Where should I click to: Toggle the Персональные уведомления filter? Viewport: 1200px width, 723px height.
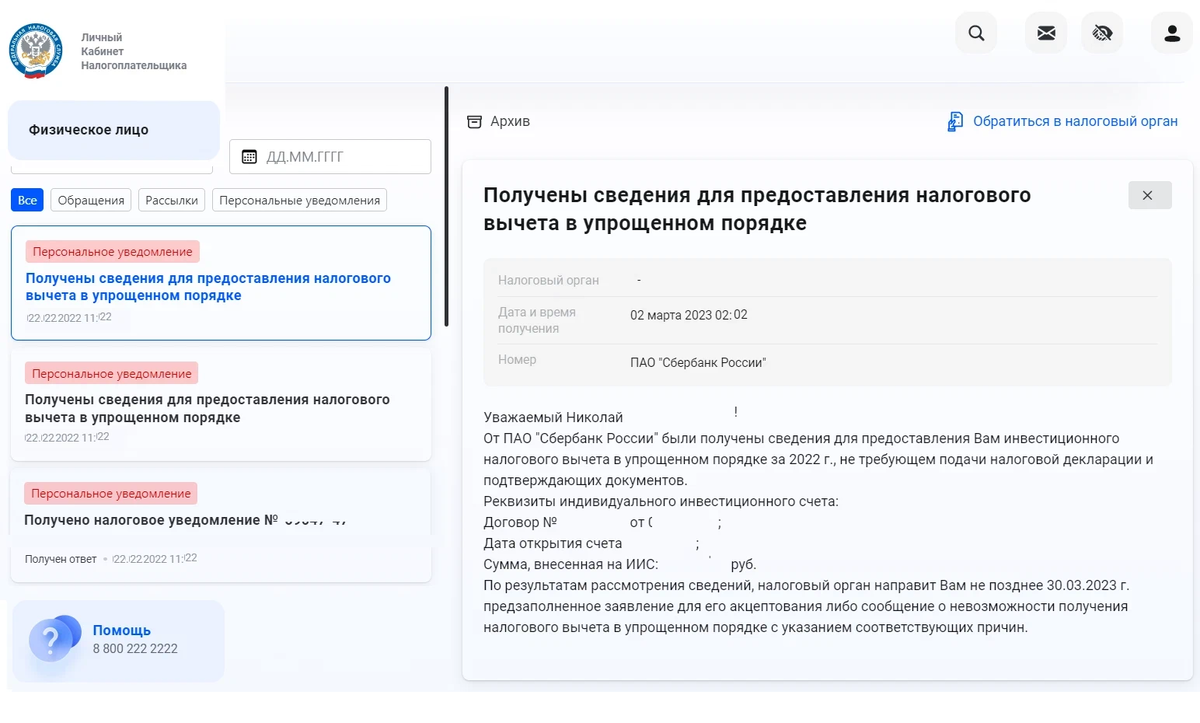coord(297,200)
